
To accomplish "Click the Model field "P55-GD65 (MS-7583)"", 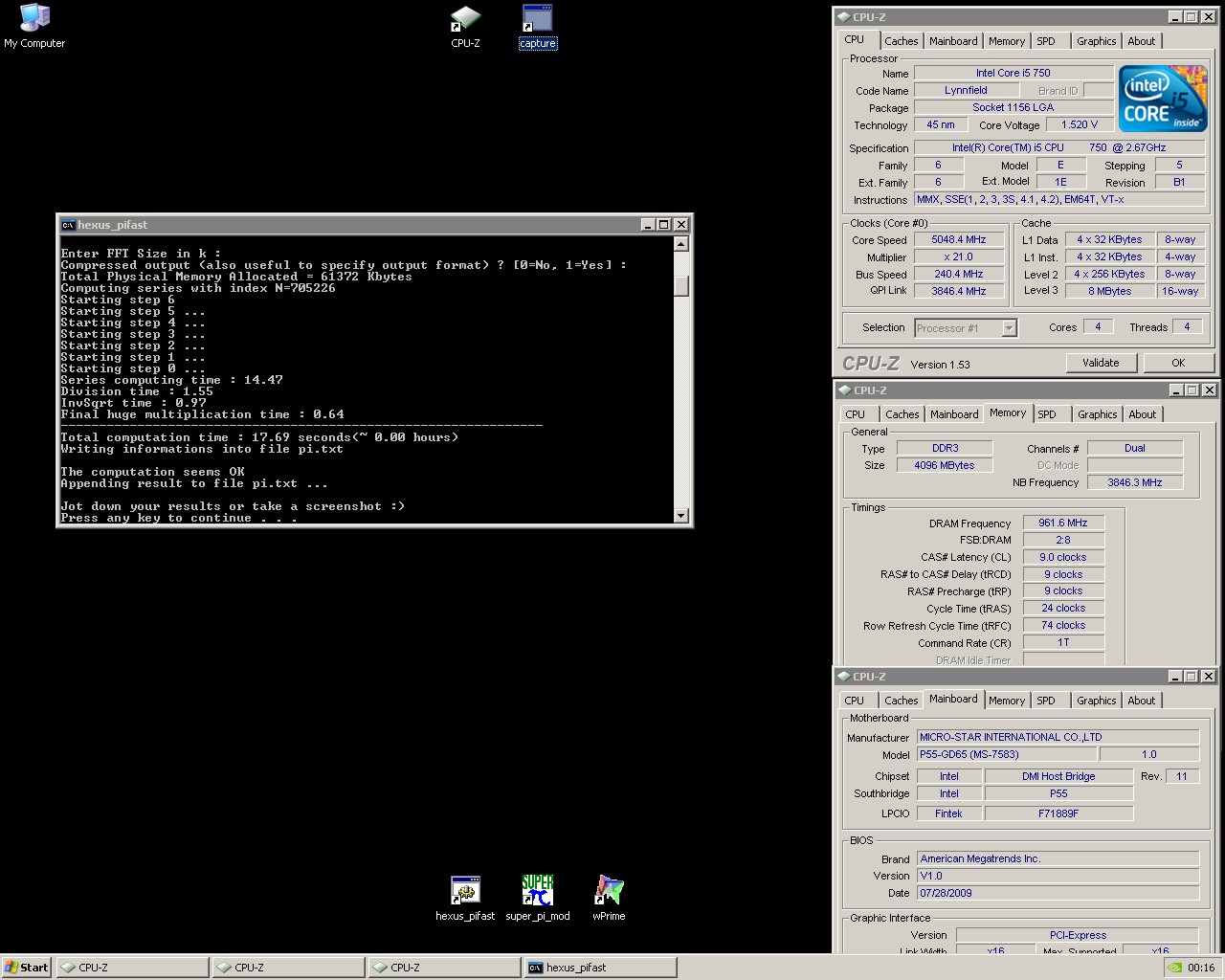I will (x=1006, y=754).
